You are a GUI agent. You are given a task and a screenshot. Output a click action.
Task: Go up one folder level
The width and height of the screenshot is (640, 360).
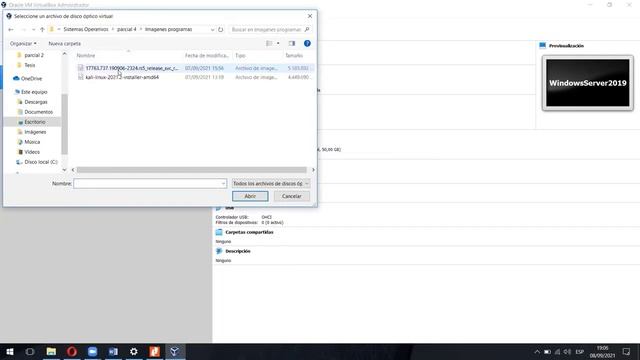(42, 29)
